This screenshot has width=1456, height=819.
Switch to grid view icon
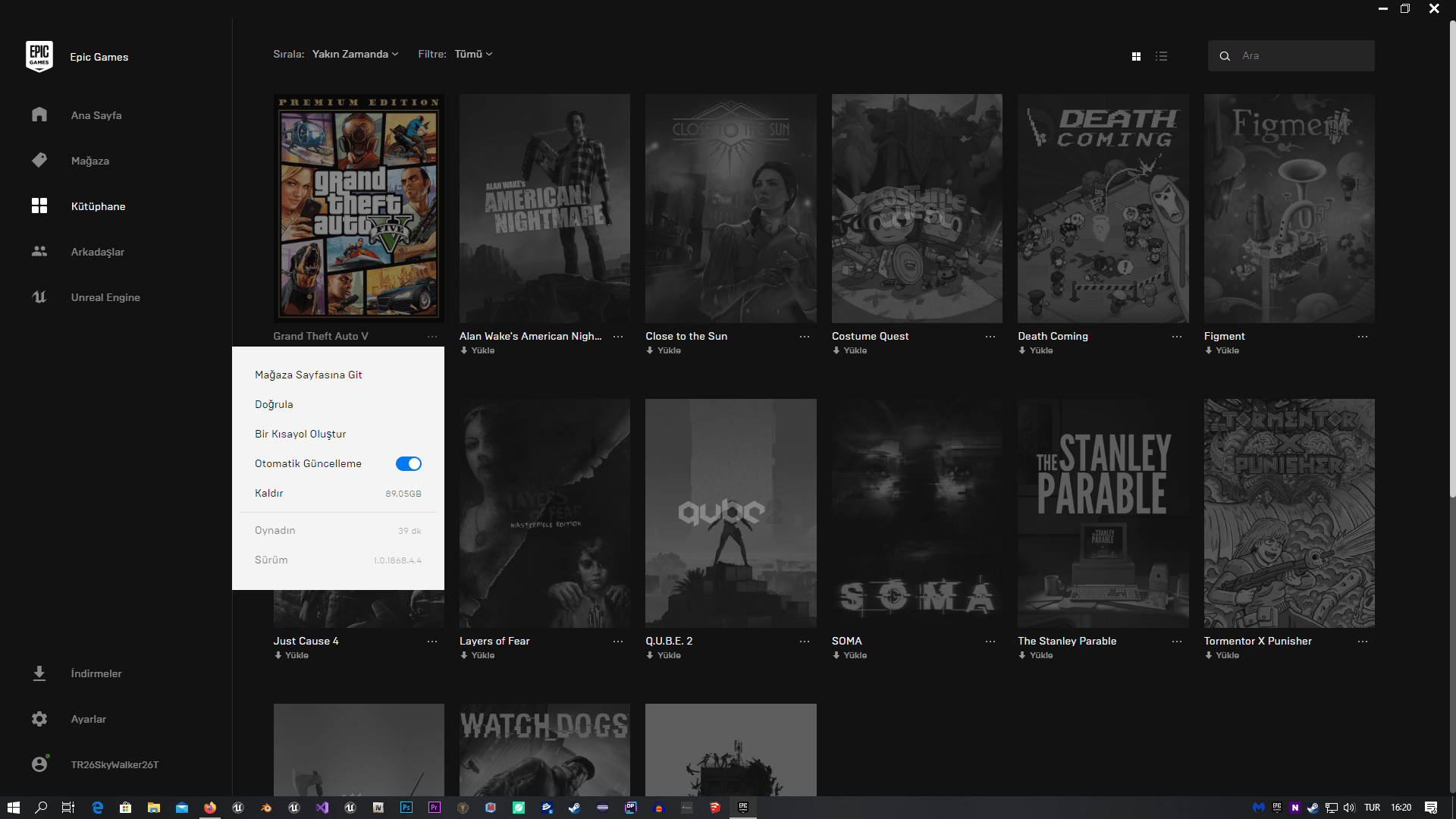(x=1136, y=56)
